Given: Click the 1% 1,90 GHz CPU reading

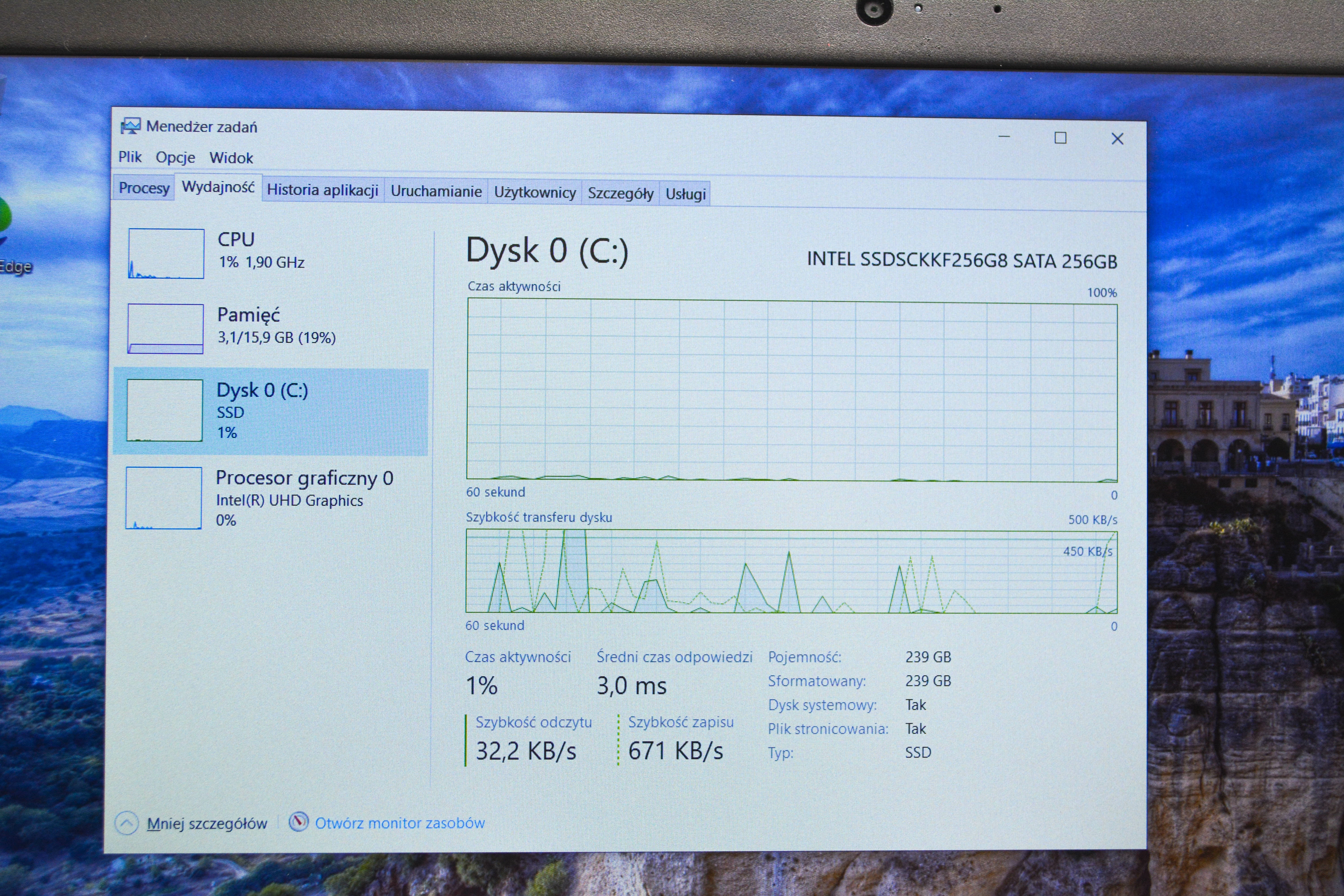Looking at the screenshot, I should click(262, 262).
